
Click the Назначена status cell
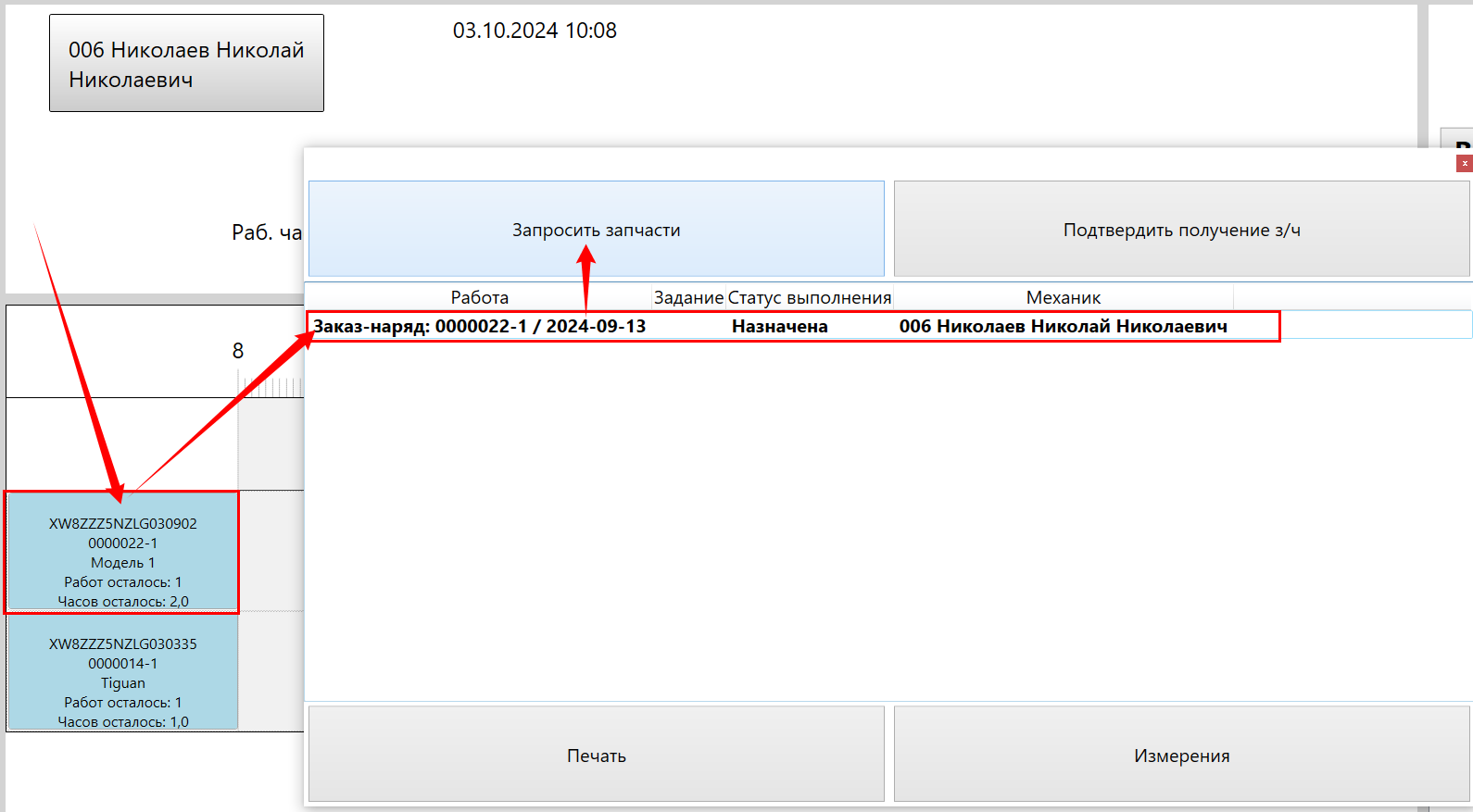click(779, 326)
